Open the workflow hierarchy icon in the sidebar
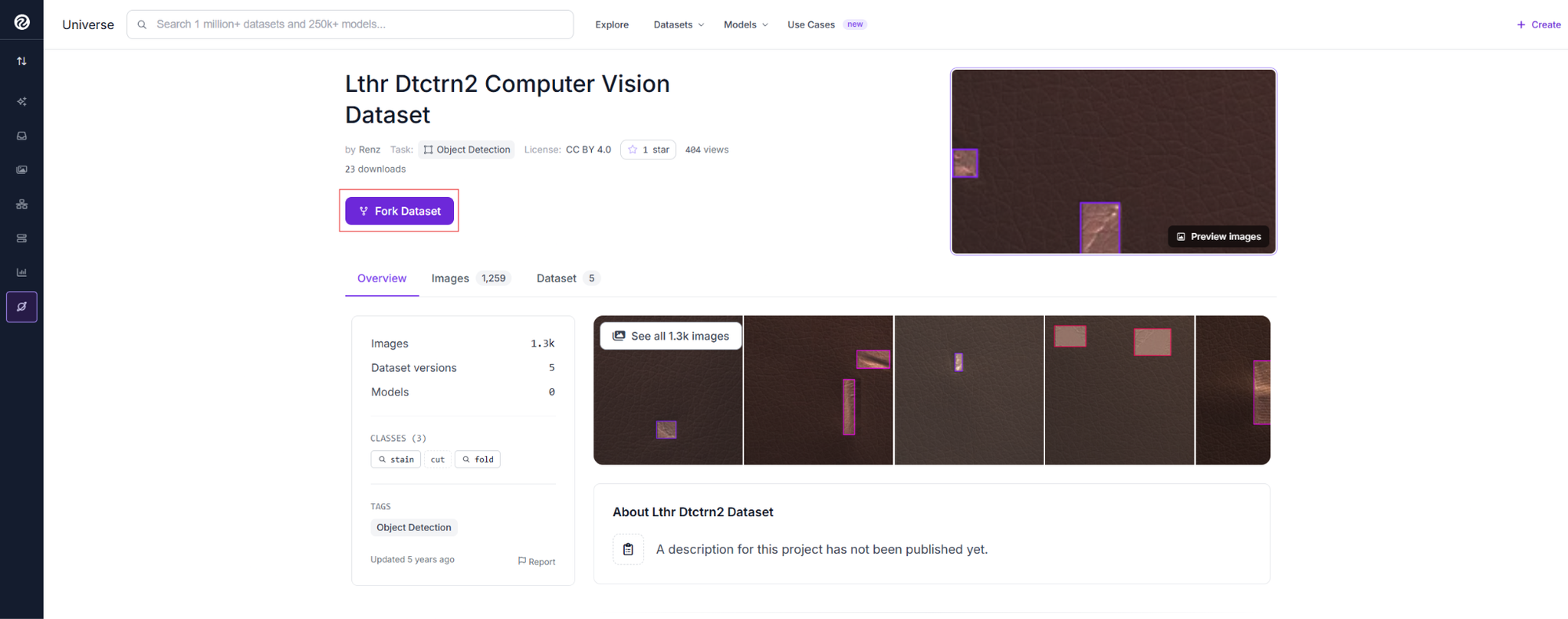Screen dimensions: 1568x619 22,204
